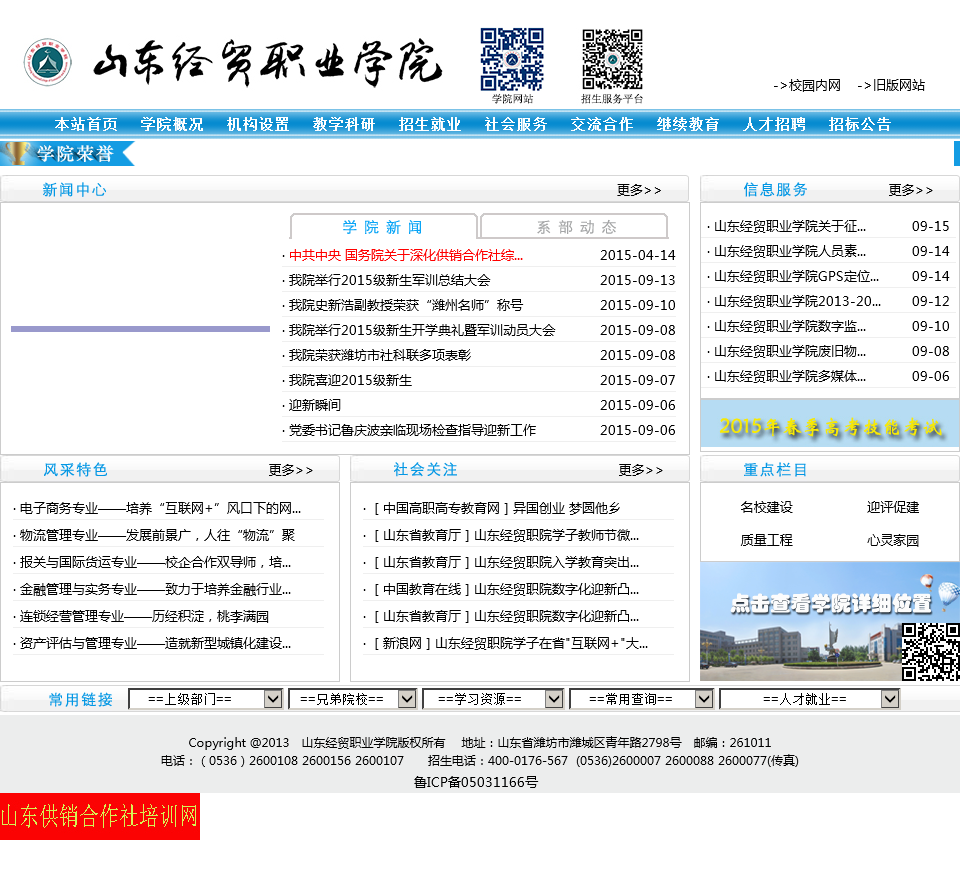Open news 我院史新浩副教授荣获"潍州名师"称号
The height and width of the screenshot is (873, 960).
(405, 305)
